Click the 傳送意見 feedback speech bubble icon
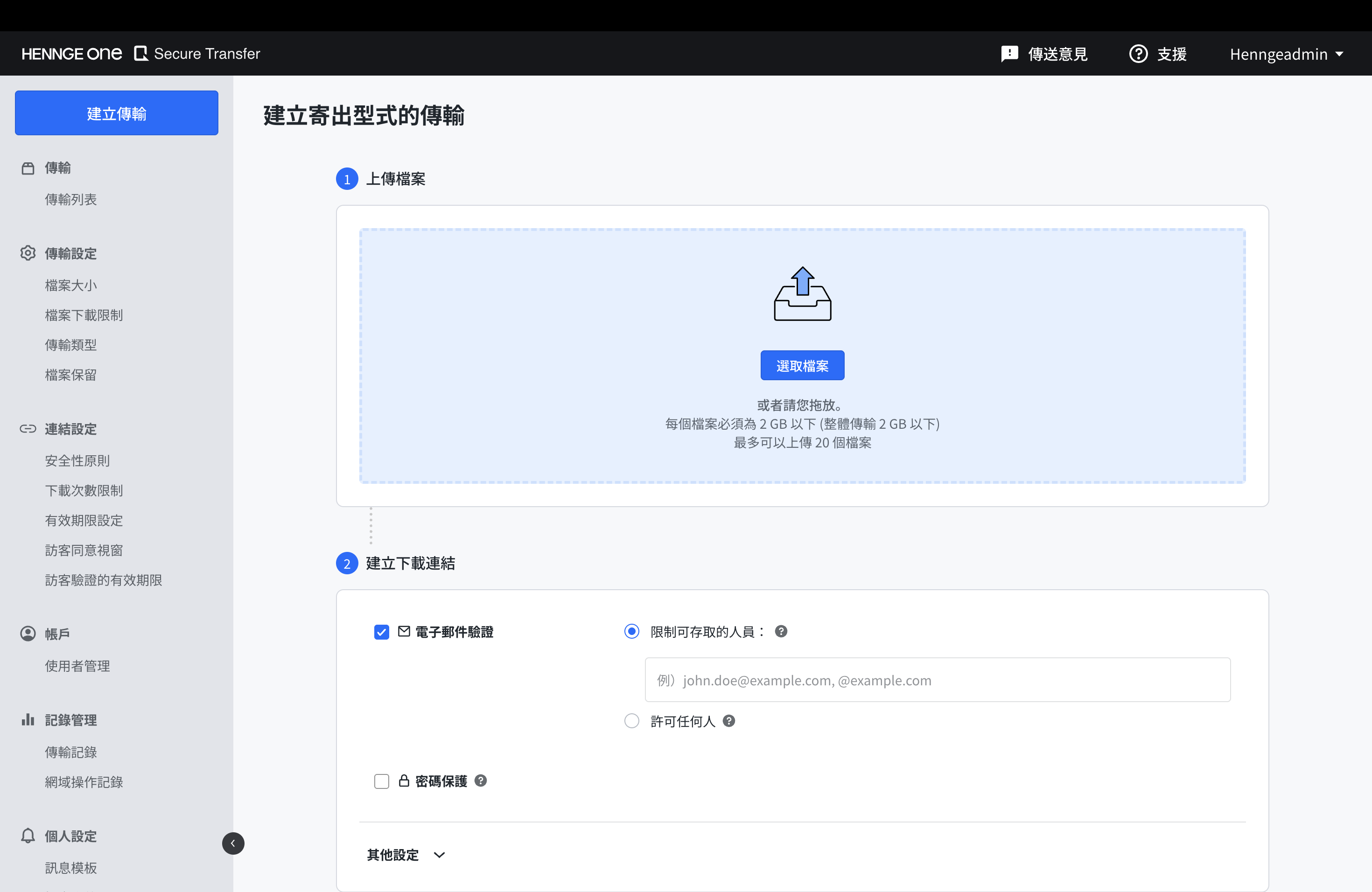 (1009, 54)
